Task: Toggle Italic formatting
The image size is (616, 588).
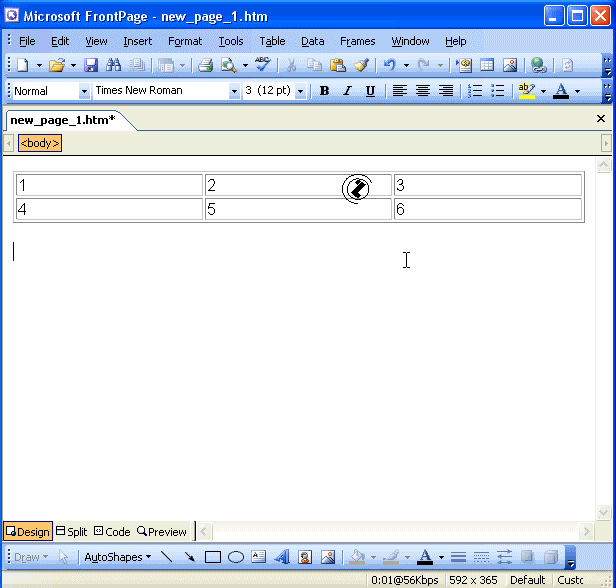Action: (x=347, y=91)
